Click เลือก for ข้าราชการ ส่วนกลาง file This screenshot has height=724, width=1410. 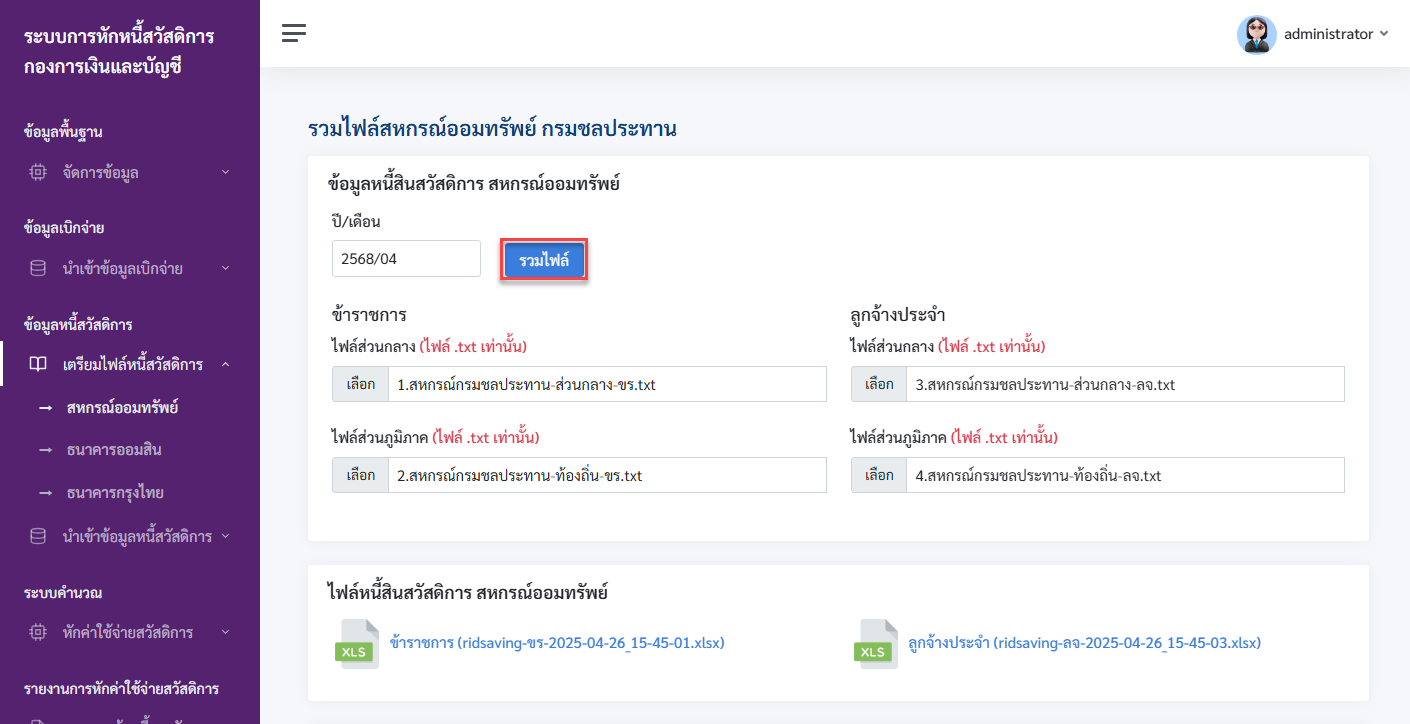point(361,384)
